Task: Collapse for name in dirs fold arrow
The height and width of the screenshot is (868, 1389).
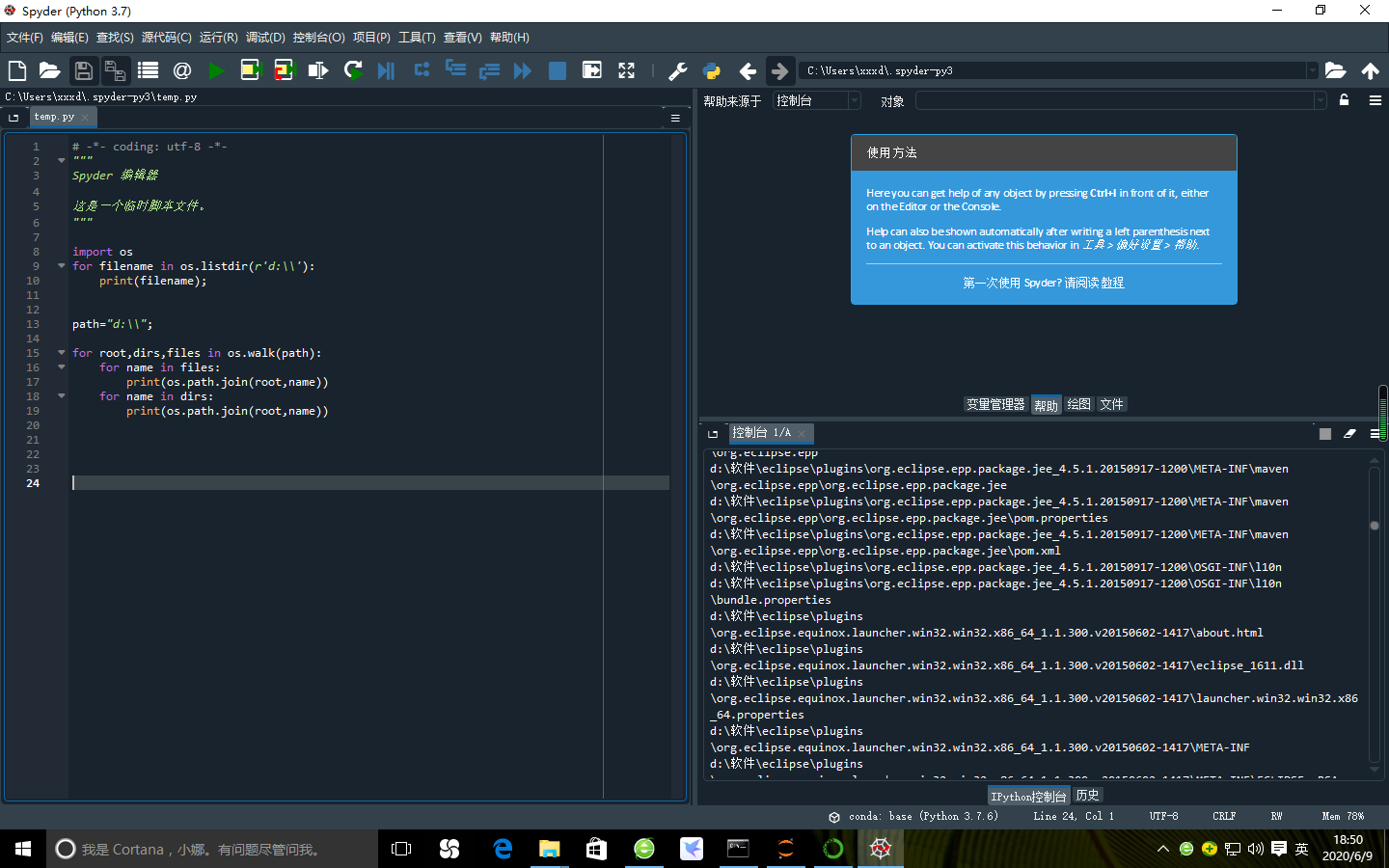Action: (x=62, y=396)
